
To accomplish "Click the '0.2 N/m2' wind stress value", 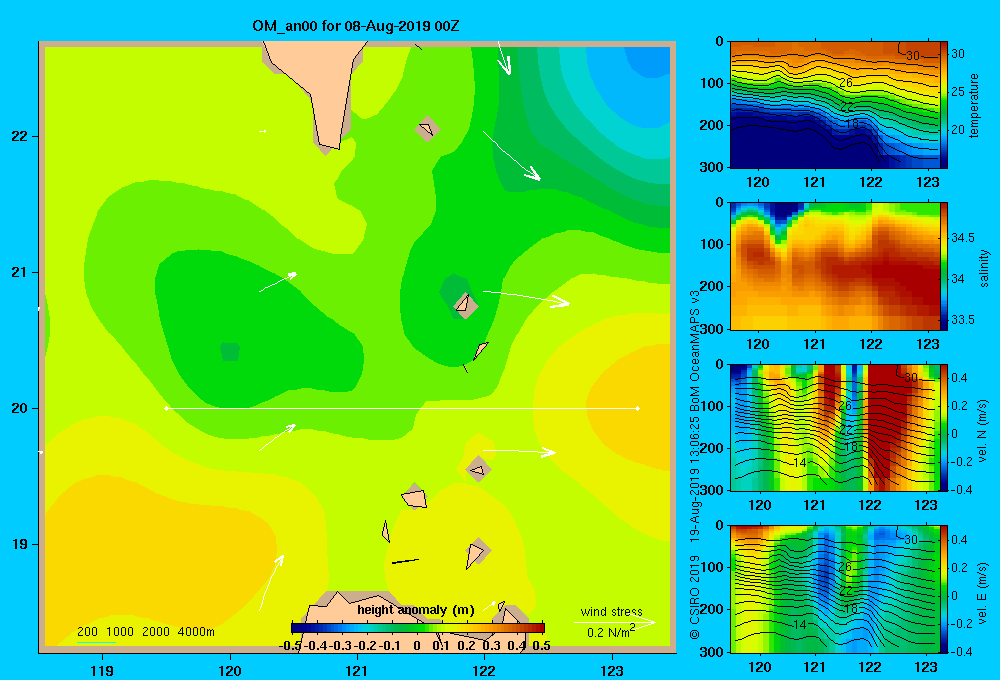I will coord(611,632).
